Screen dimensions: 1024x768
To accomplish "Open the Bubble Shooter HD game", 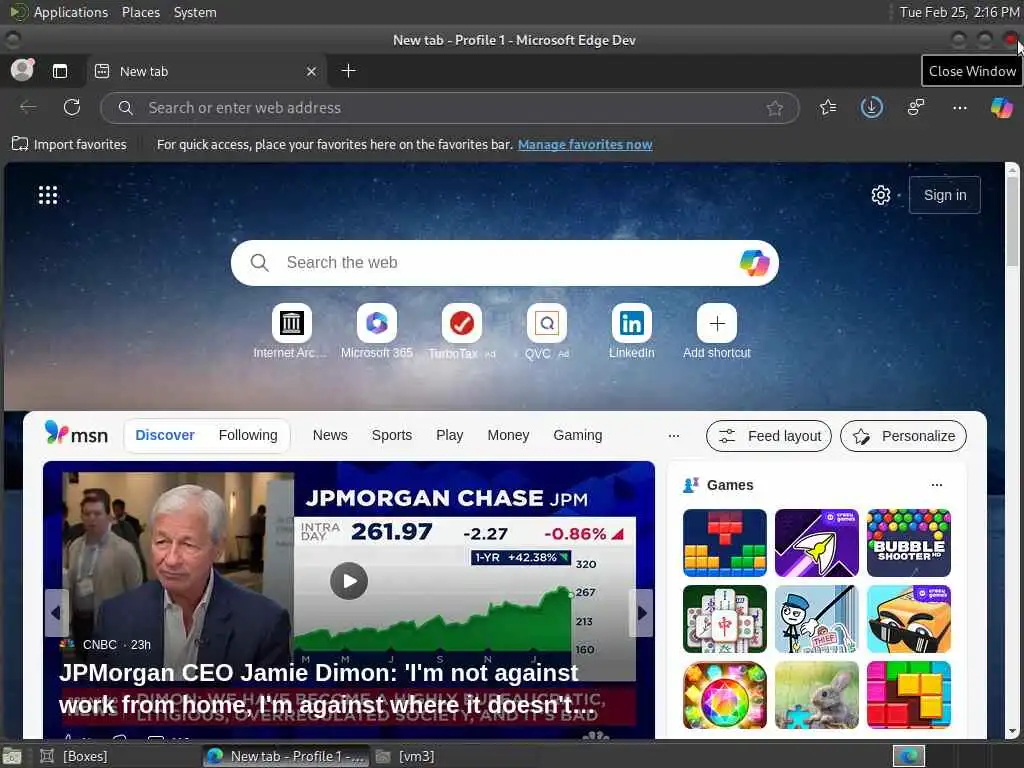I will [908, 543].
